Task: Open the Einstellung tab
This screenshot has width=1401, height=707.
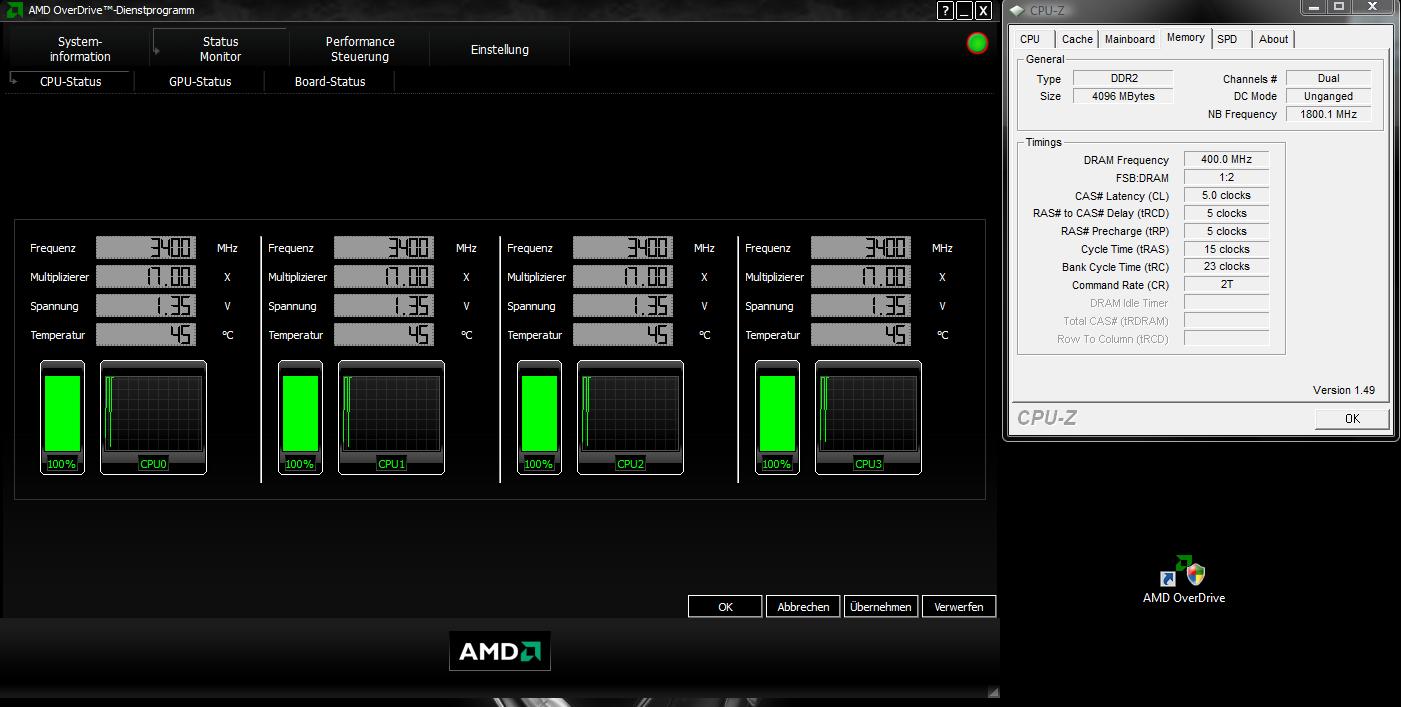Action: click(x=500, y=49)
